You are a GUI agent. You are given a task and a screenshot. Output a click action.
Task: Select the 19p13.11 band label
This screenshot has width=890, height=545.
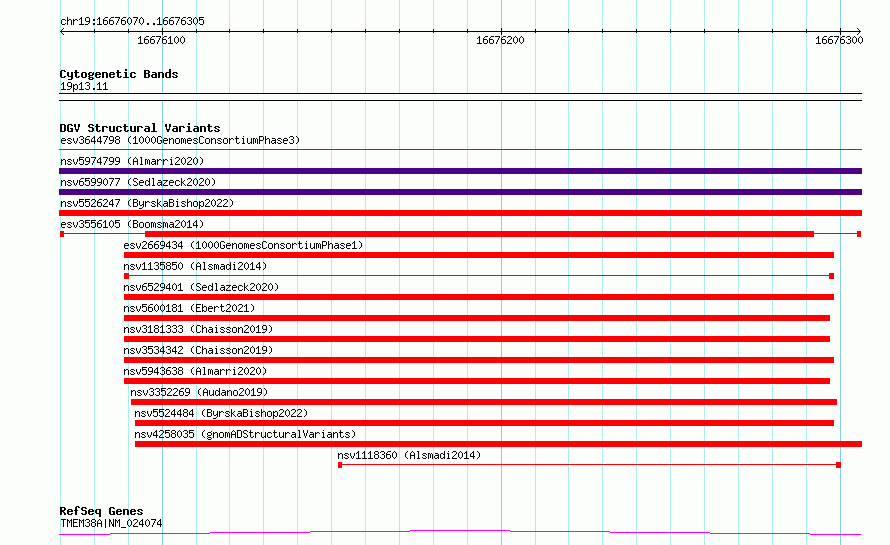(84, 86)
